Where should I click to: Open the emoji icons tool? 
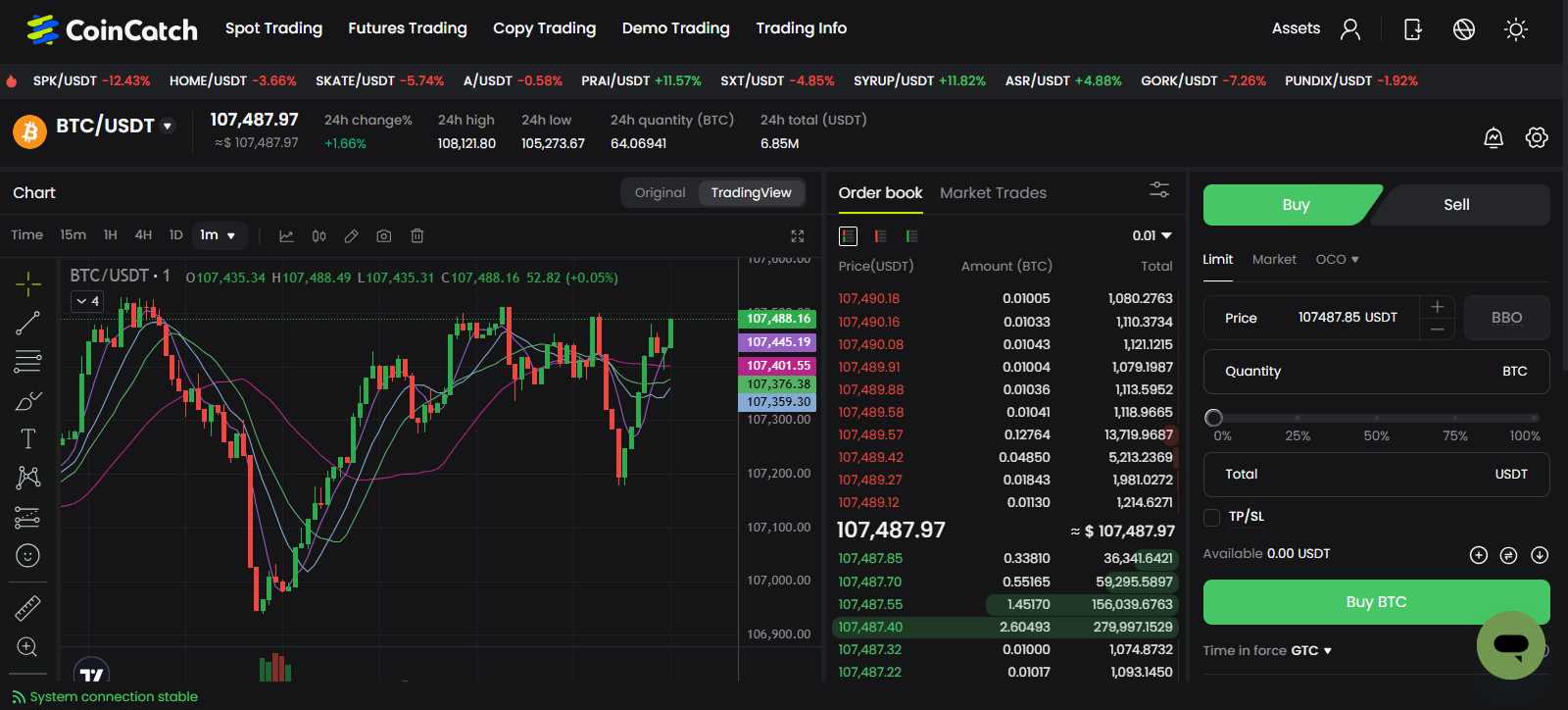(28, 556)
